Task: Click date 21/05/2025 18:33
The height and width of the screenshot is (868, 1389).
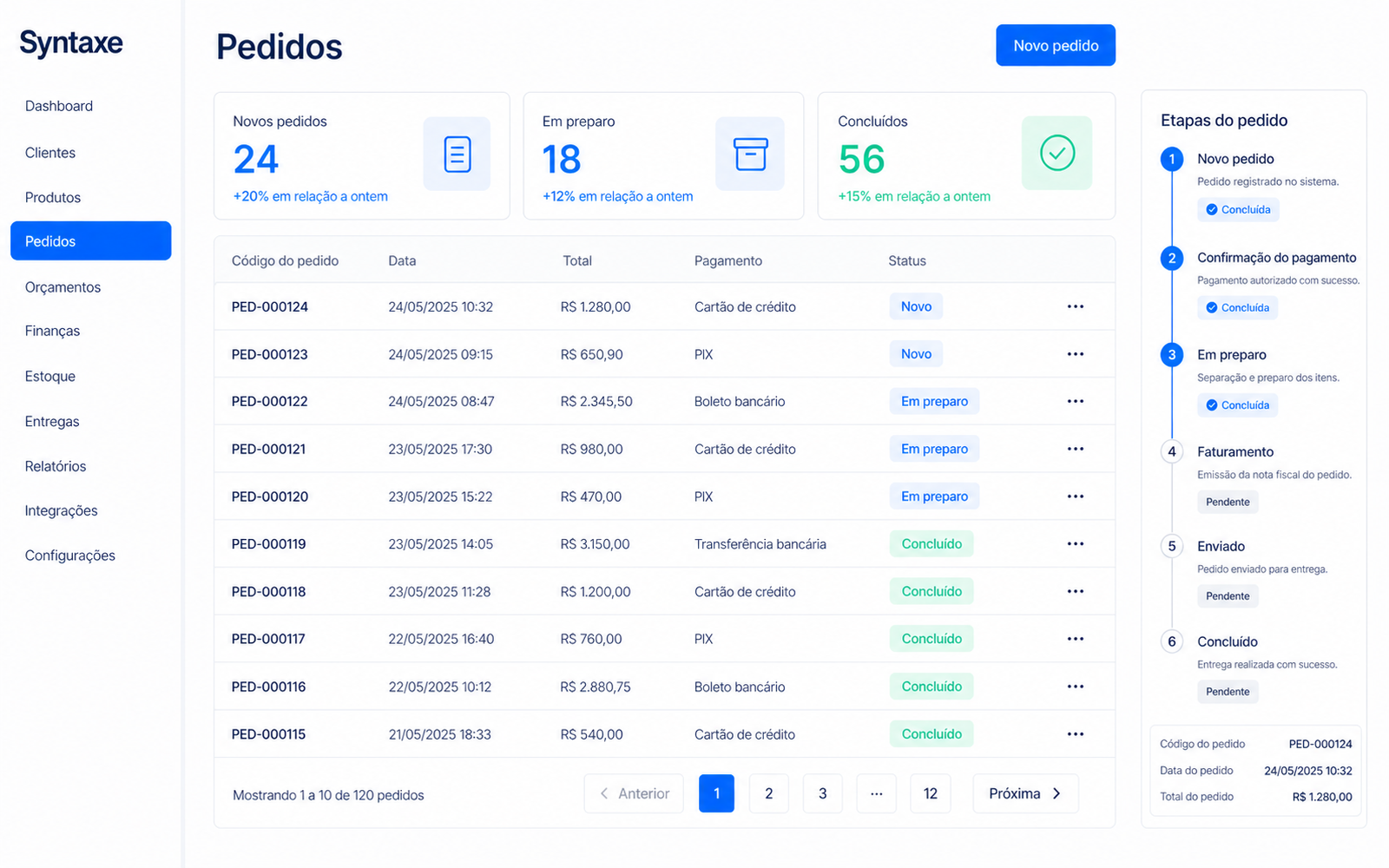Action: [440, 734]
